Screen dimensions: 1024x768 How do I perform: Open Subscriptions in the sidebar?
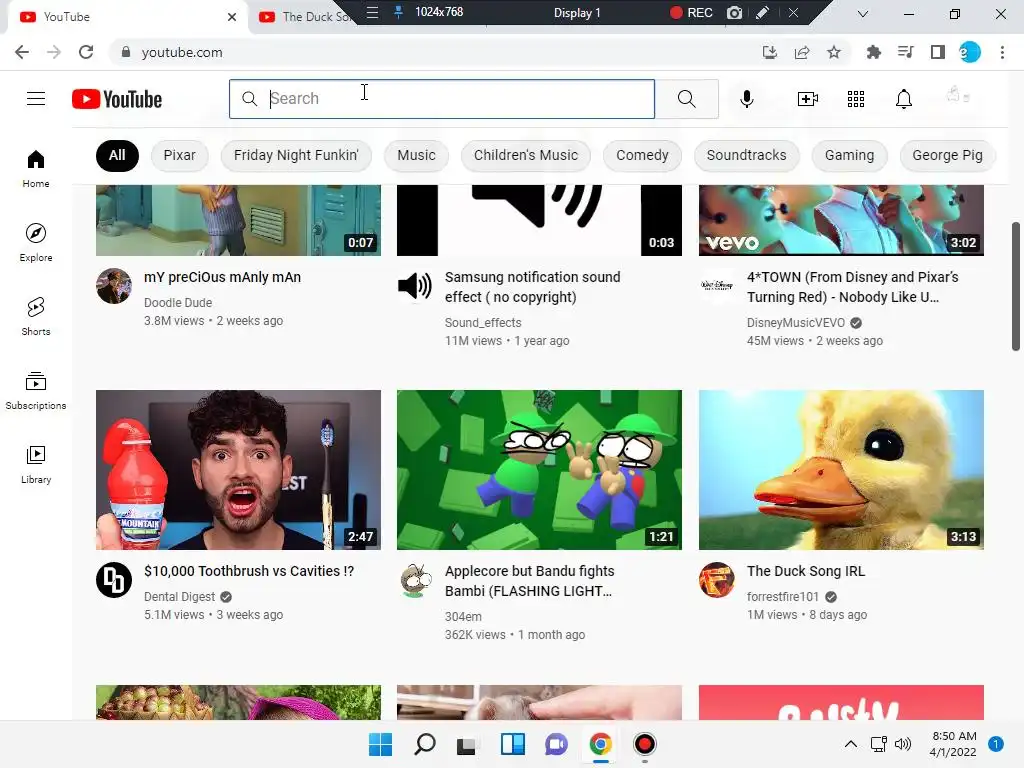point(36,391)
